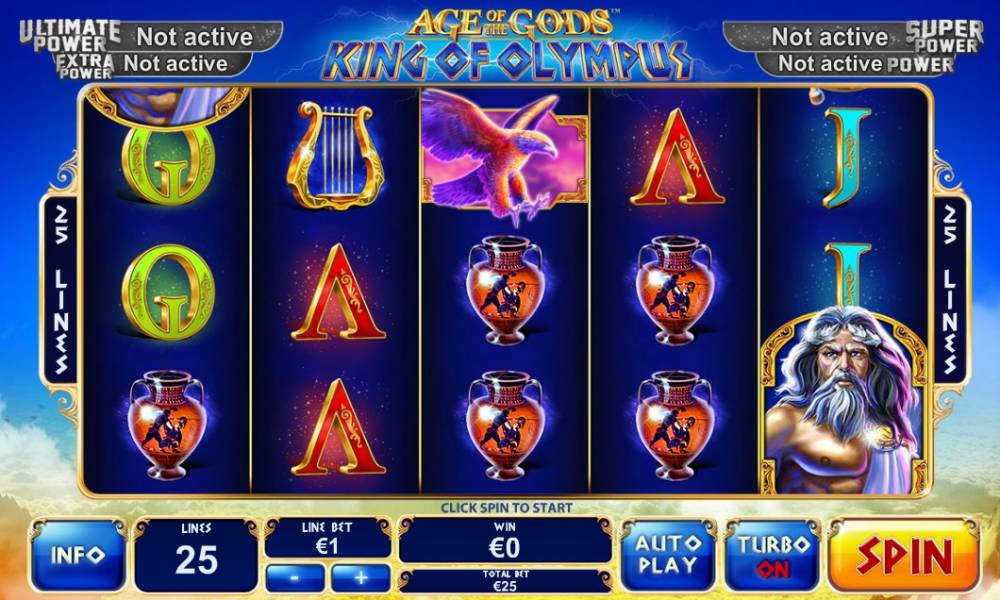
Task: Open the Info paytable
Action: click(x=78, y=554)
